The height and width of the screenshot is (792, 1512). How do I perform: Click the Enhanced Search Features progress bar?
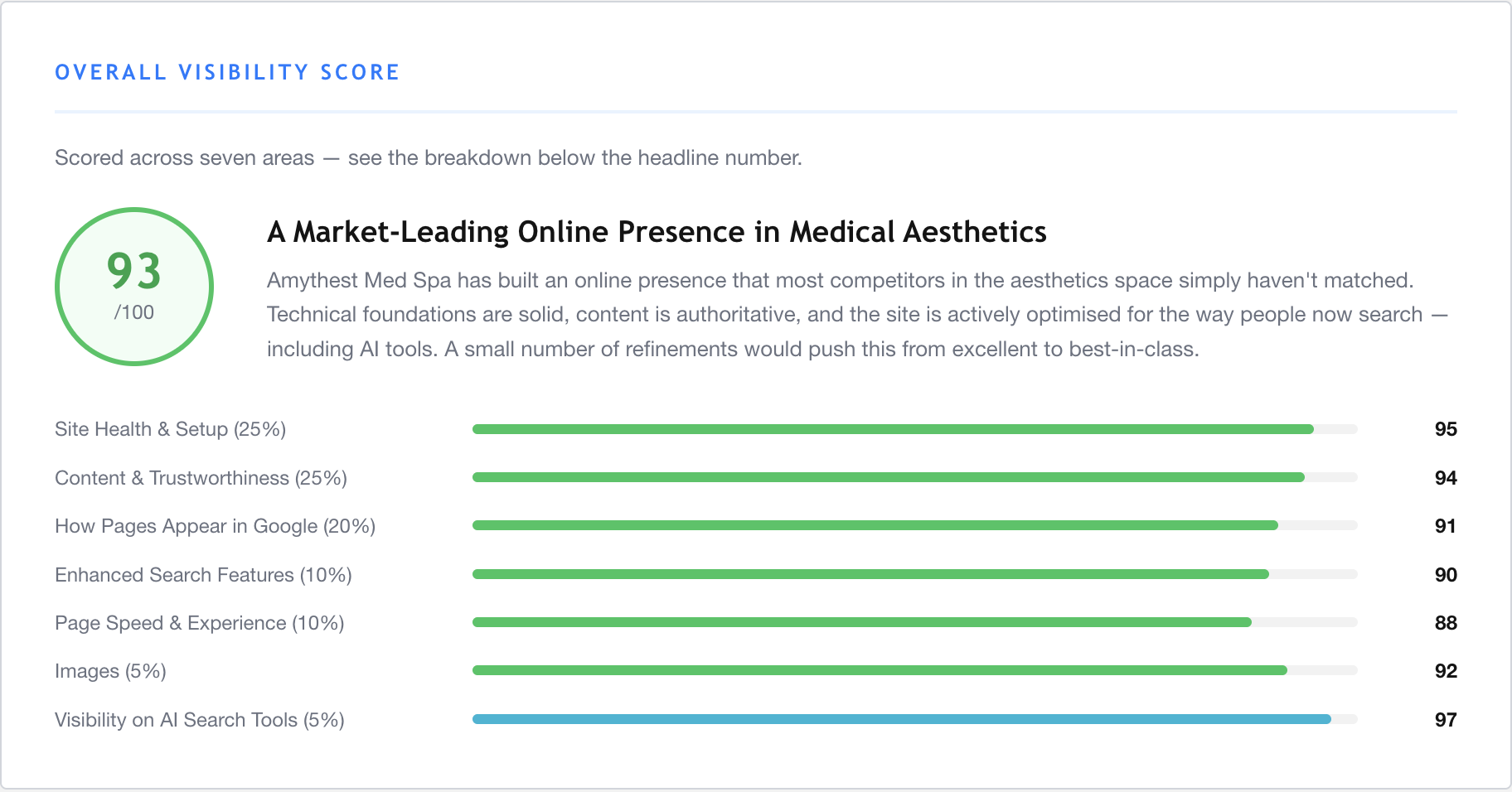point(915,574)
